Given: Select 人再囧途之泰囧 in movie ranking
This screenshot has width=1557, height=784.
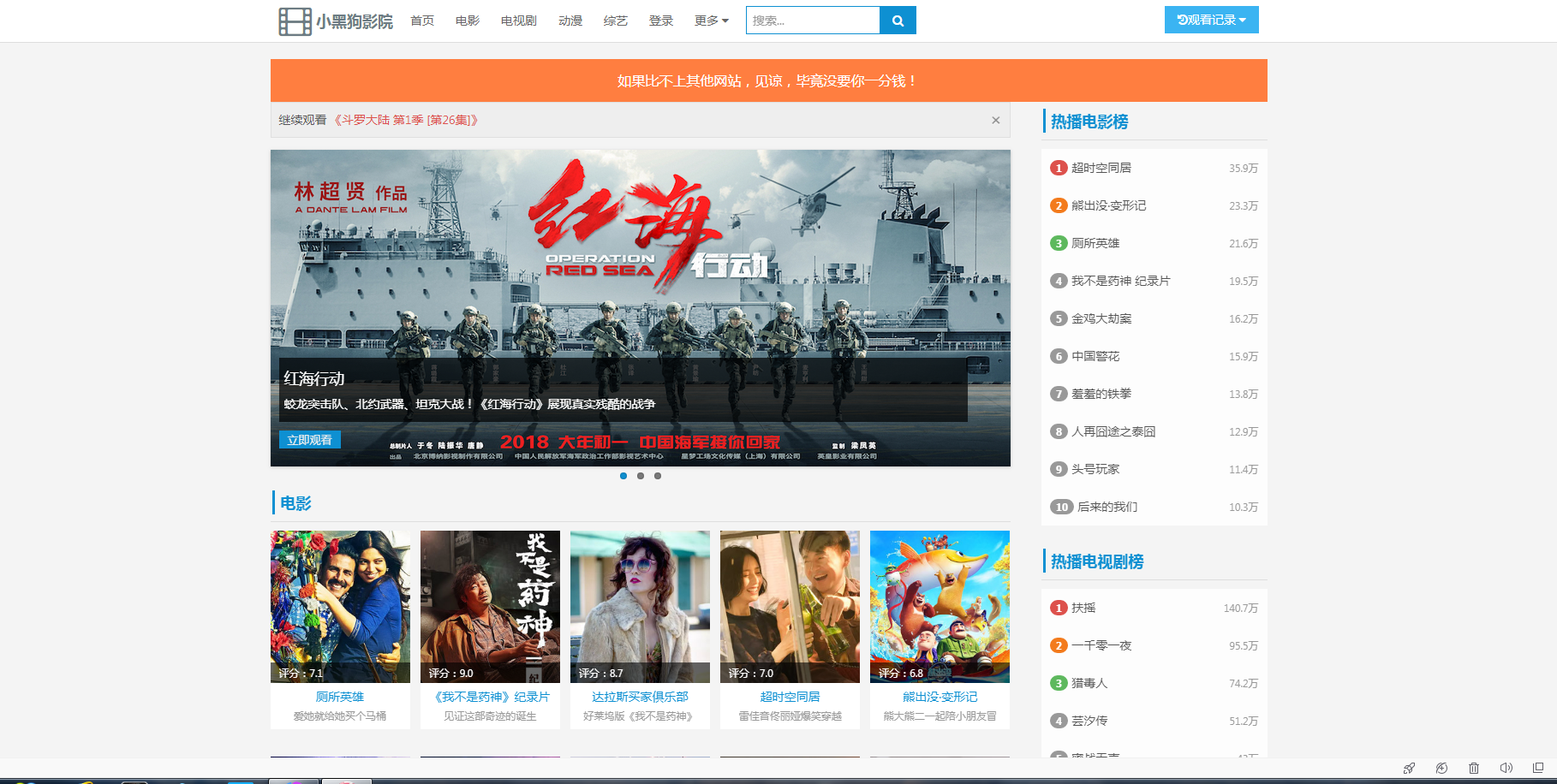Looking at the screenshot, I should [x=1113, y=431].
